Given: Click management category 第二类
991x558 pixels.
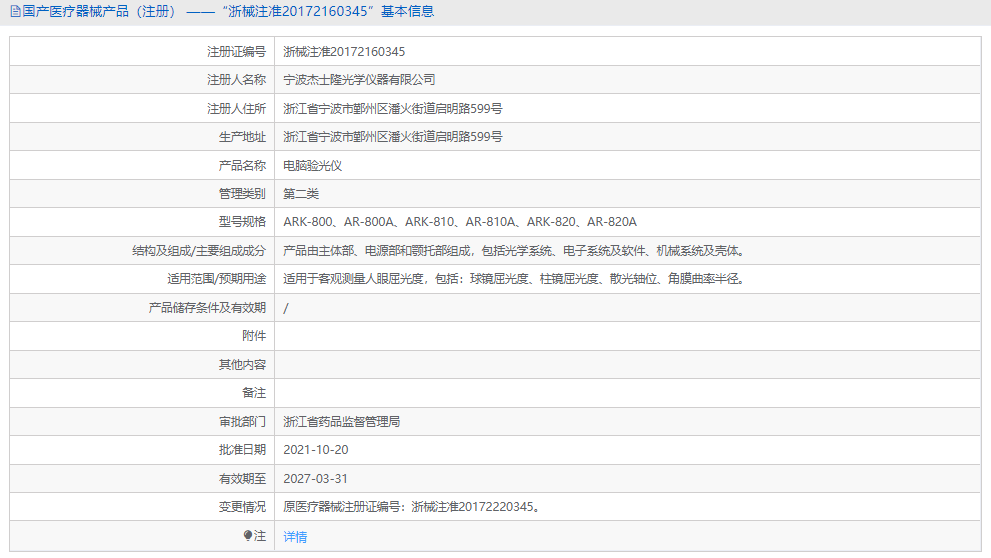Looking at the screenshot, I should click(301, 194).
